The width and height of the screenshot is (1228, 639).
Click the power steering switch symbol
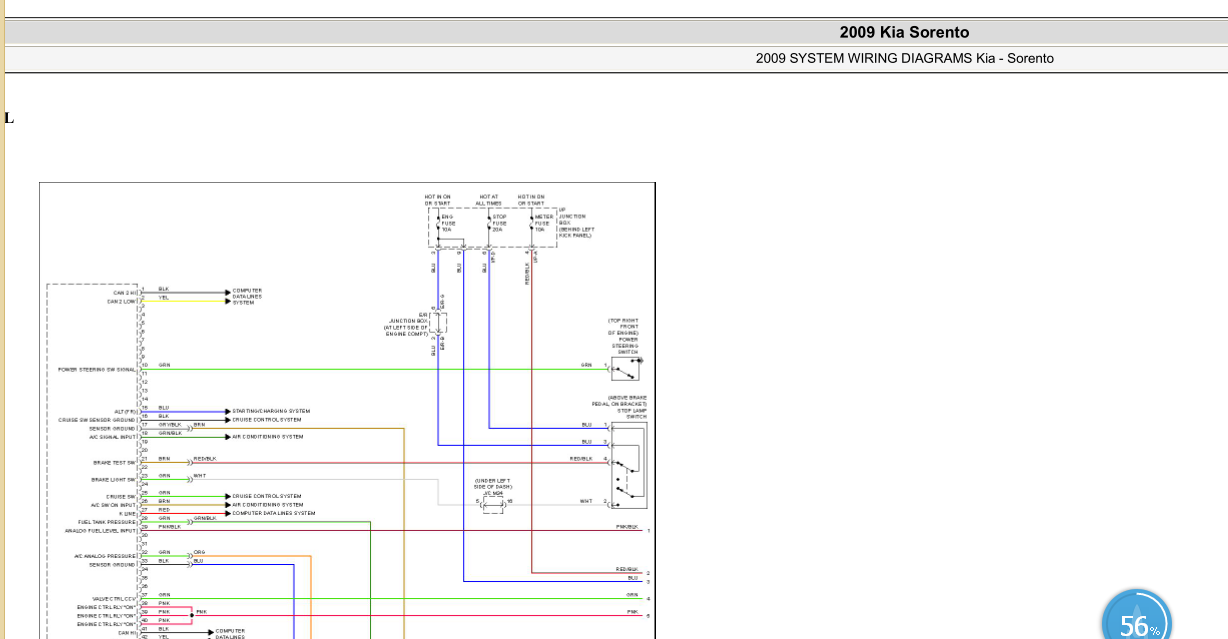click(x=627, y=369)
